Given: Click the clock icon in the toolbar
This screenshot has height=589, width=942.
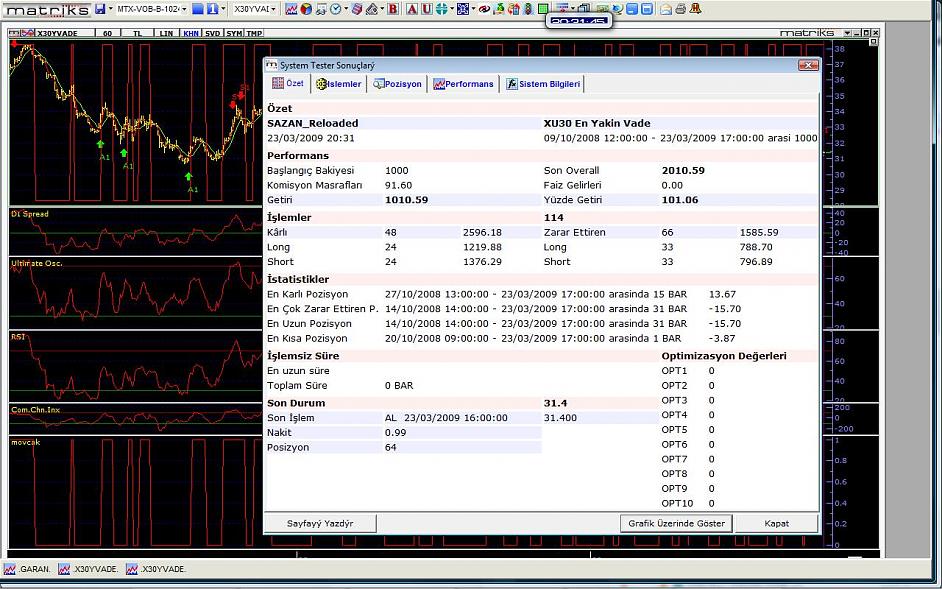Looking at the screenshot, I should click(335, 9).
